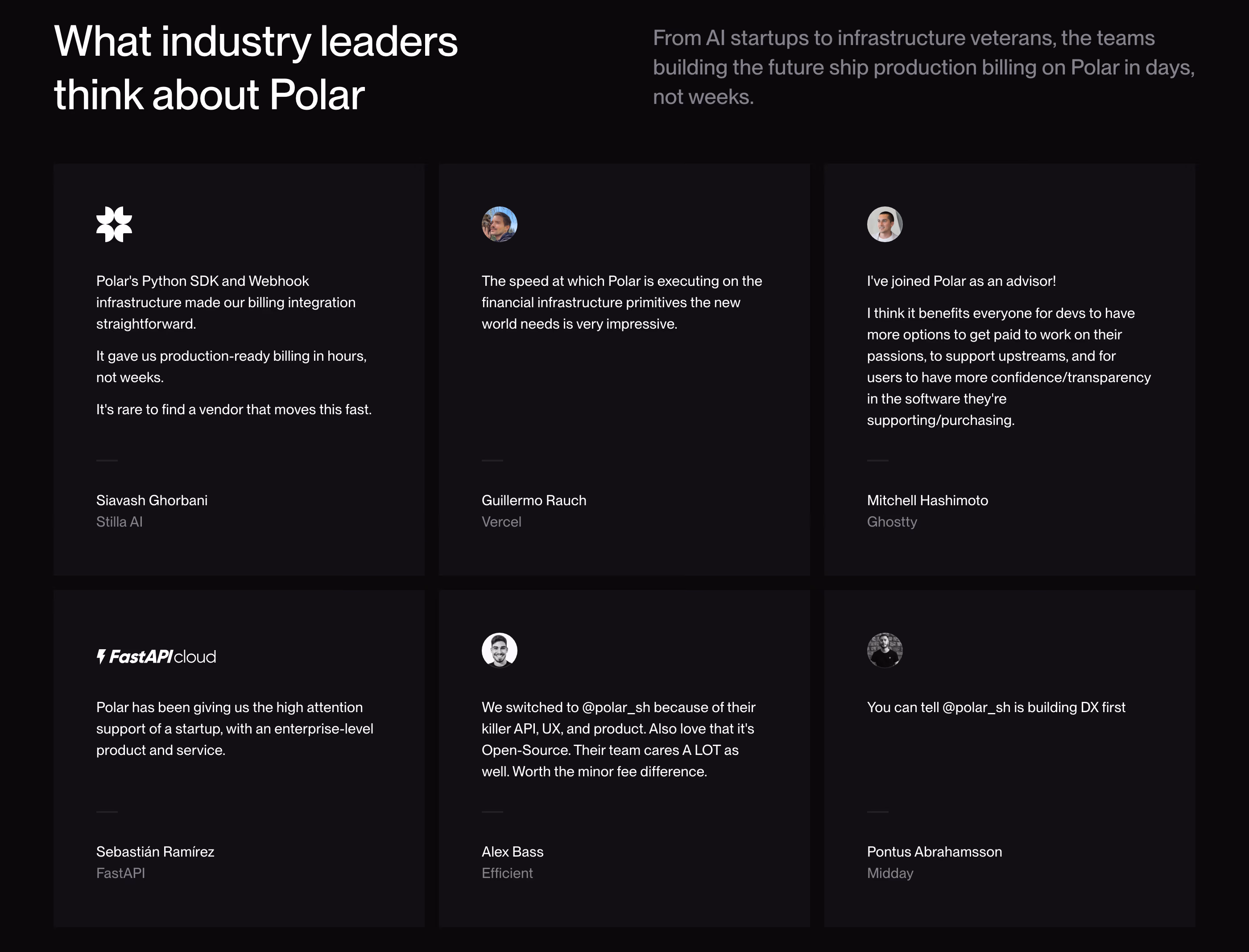Open Pontus Abrahamsson's avatar photo
Viewport: 1249px width, 952px height.
[x=885, y=651]
